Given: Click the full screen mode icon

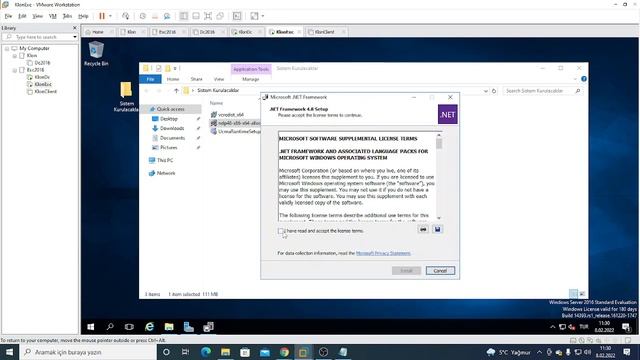Looking at the screenshot, I should tap(208, 16).
